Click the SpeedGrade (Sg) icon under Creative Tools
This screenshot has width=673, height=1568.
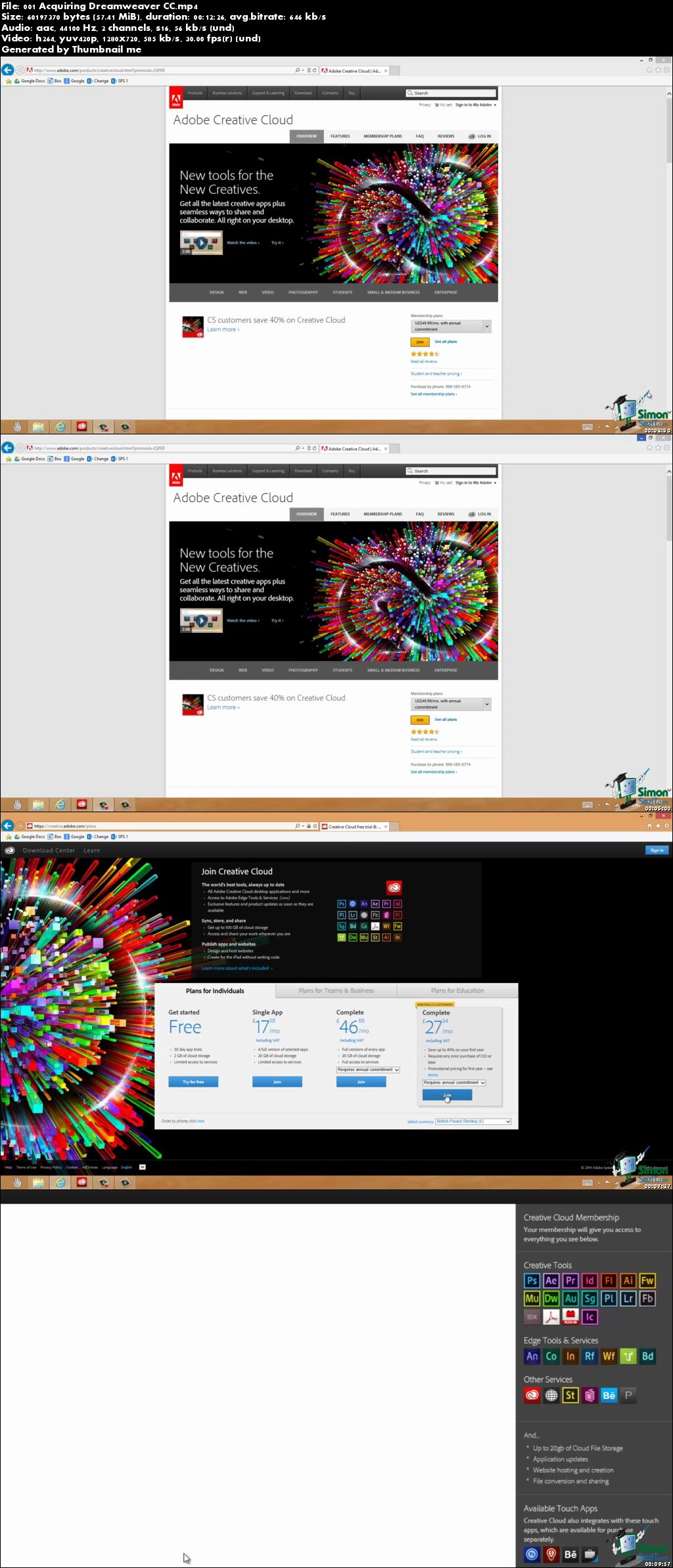tap(590, 1299)
